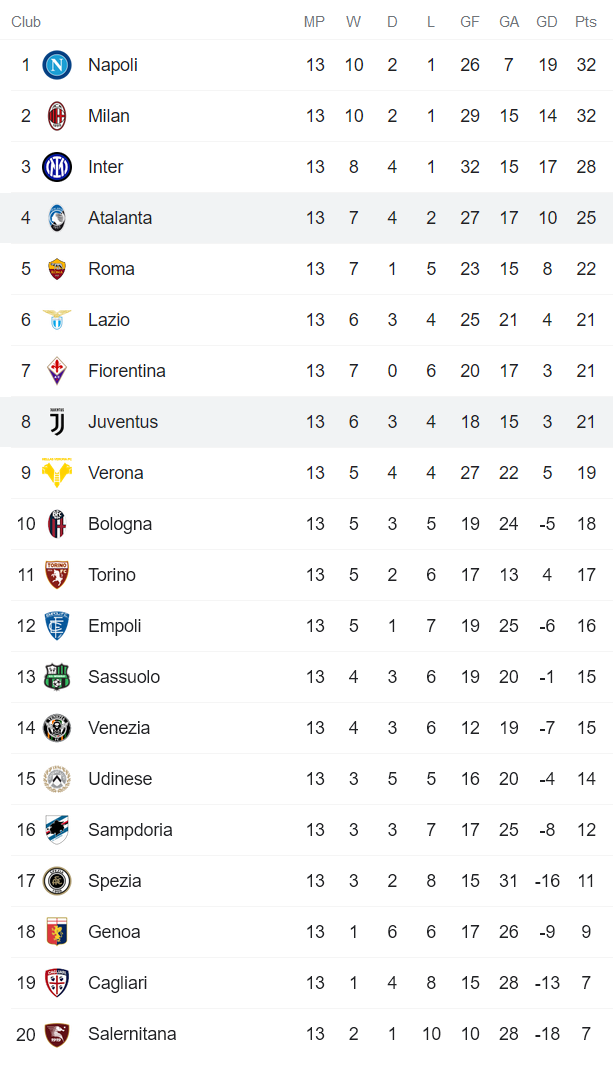Click the Atalanta crest icon
613x1076 pixels.
click(57, 218)
